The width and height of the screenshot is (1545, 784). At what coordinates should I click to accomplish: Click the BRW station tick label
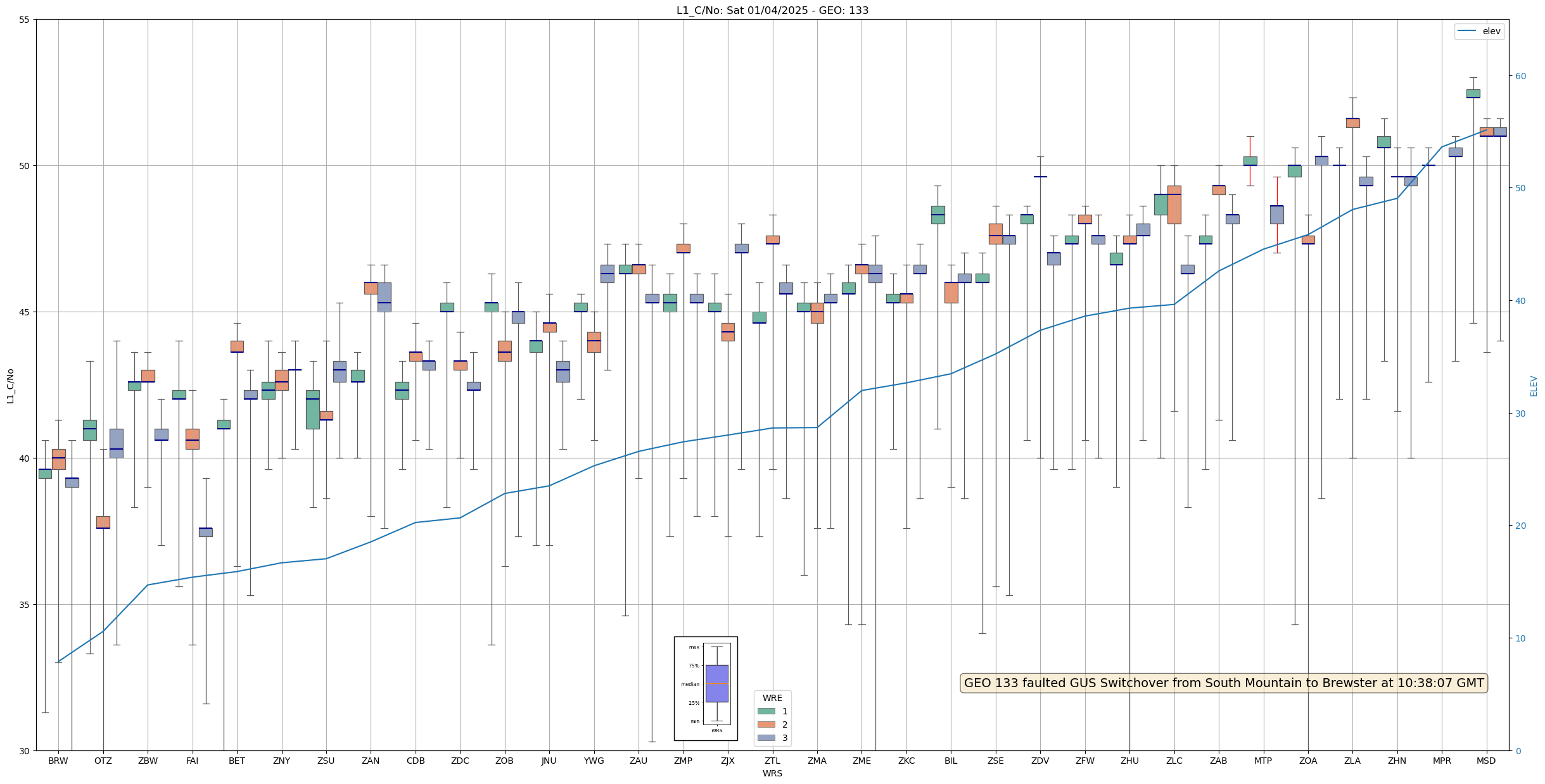[58, 761]
